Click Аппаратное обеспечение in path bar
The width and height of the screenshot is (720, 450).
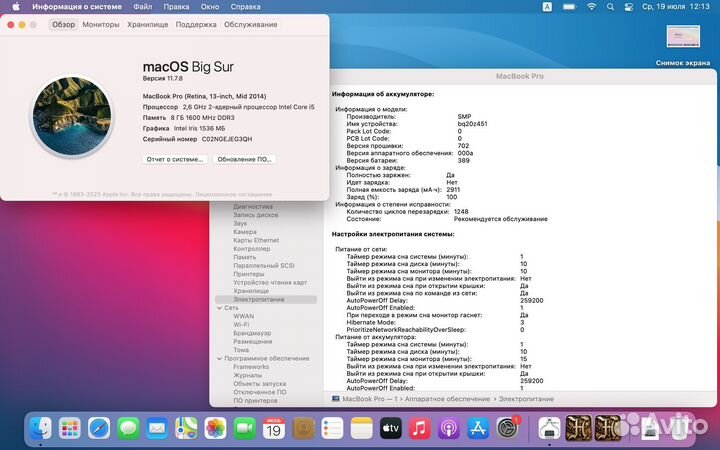coord(447,399)
